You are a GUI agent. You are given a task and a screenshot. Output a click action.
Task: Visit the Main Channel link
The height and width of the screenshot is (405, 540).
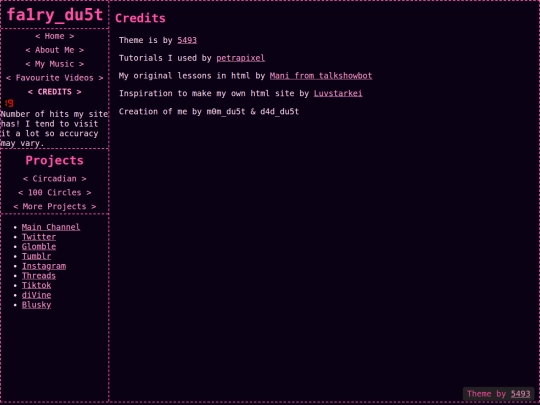tap(51, 227)
